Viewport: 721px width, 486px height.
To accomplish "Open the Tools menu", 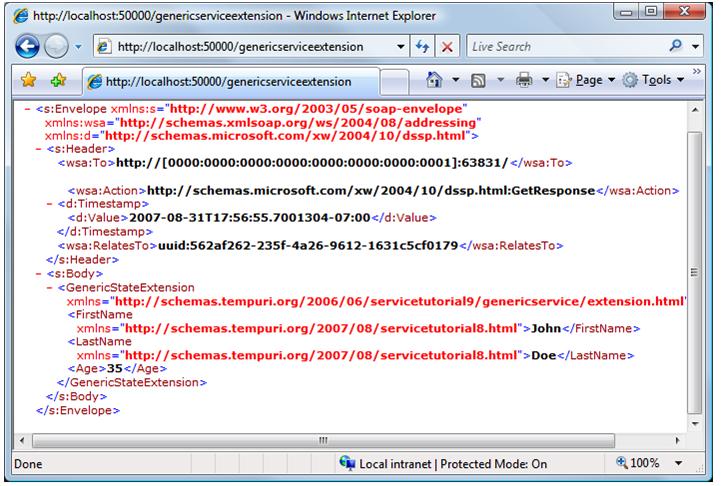I will click(x=653, y=80).
